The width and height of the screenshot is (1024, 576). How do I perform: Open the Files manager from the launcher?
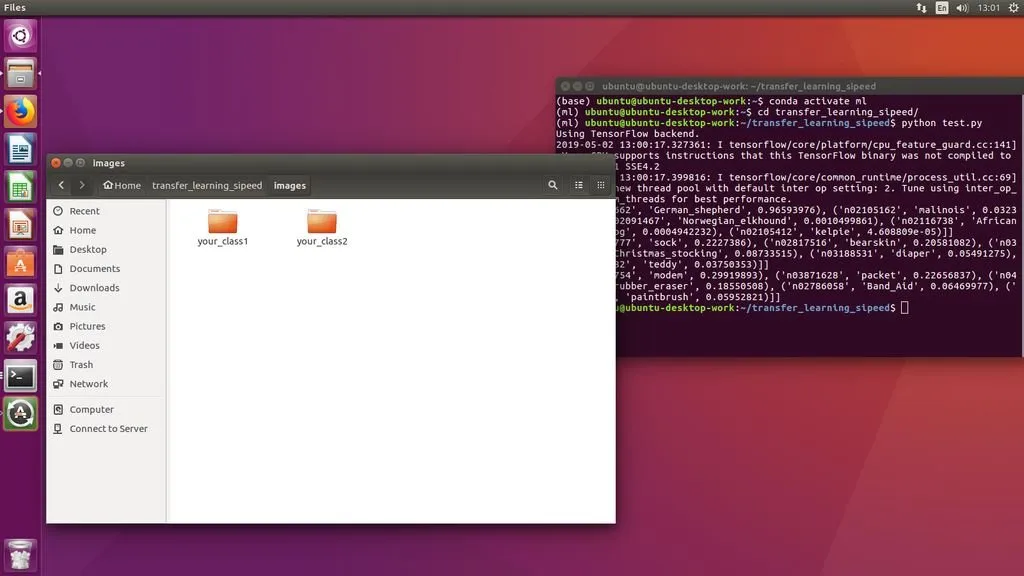click(x=20, y=73)
